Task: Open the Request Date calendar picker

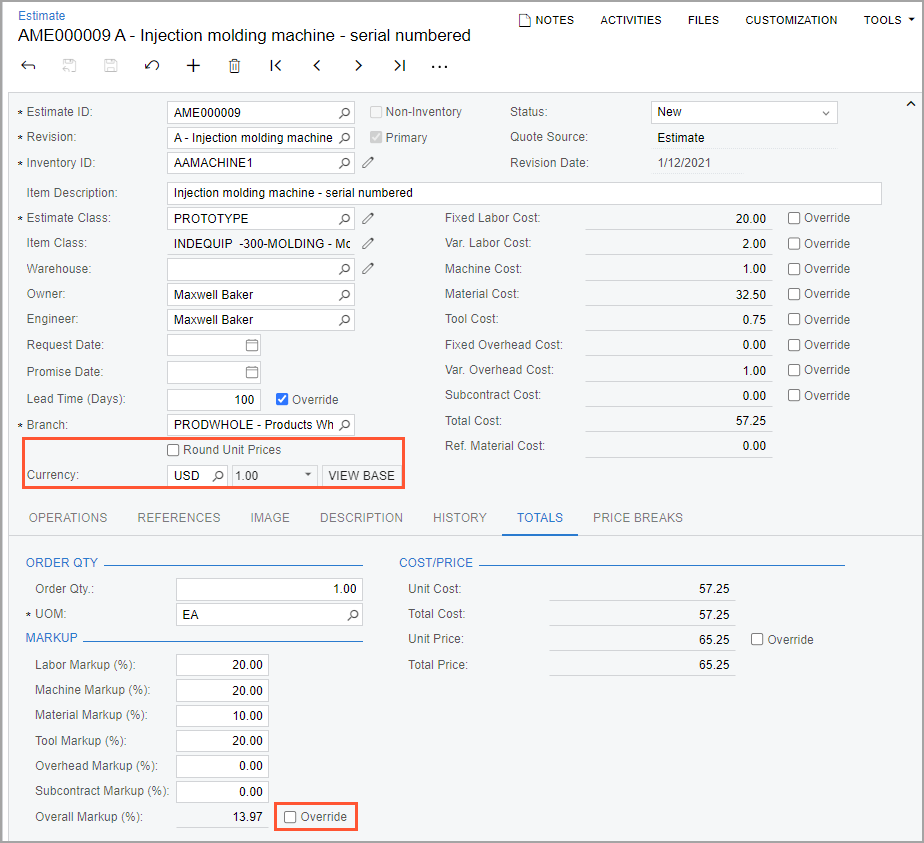Action: point(252,345)
